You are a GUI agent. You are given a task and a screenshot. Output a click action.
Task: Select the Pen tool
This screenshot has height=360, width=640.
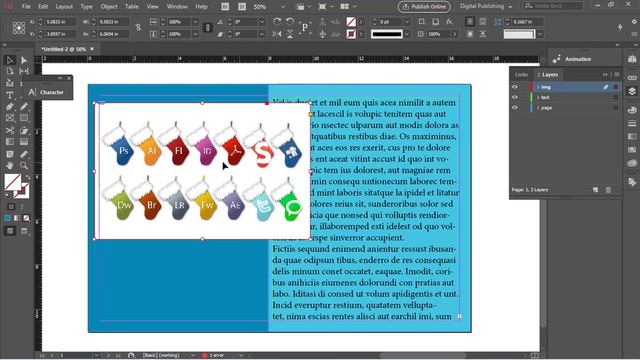pos(10,107)
